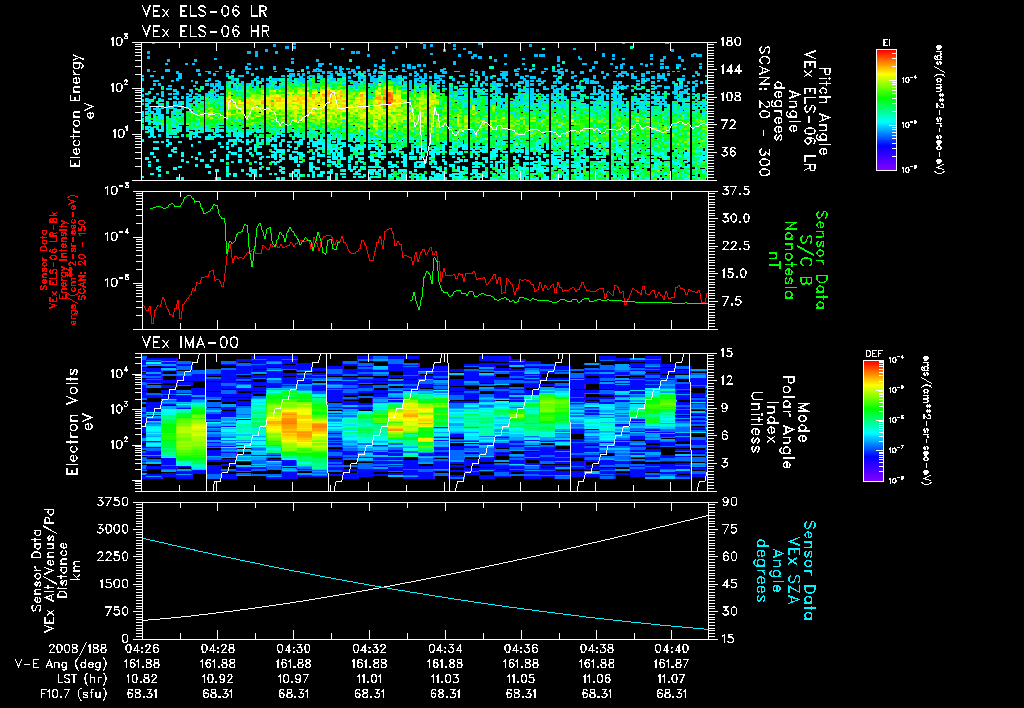Viewport: 1024px width, 708px height.
Task: Click the 45 tick on the SZA axis
Action: 729,584
